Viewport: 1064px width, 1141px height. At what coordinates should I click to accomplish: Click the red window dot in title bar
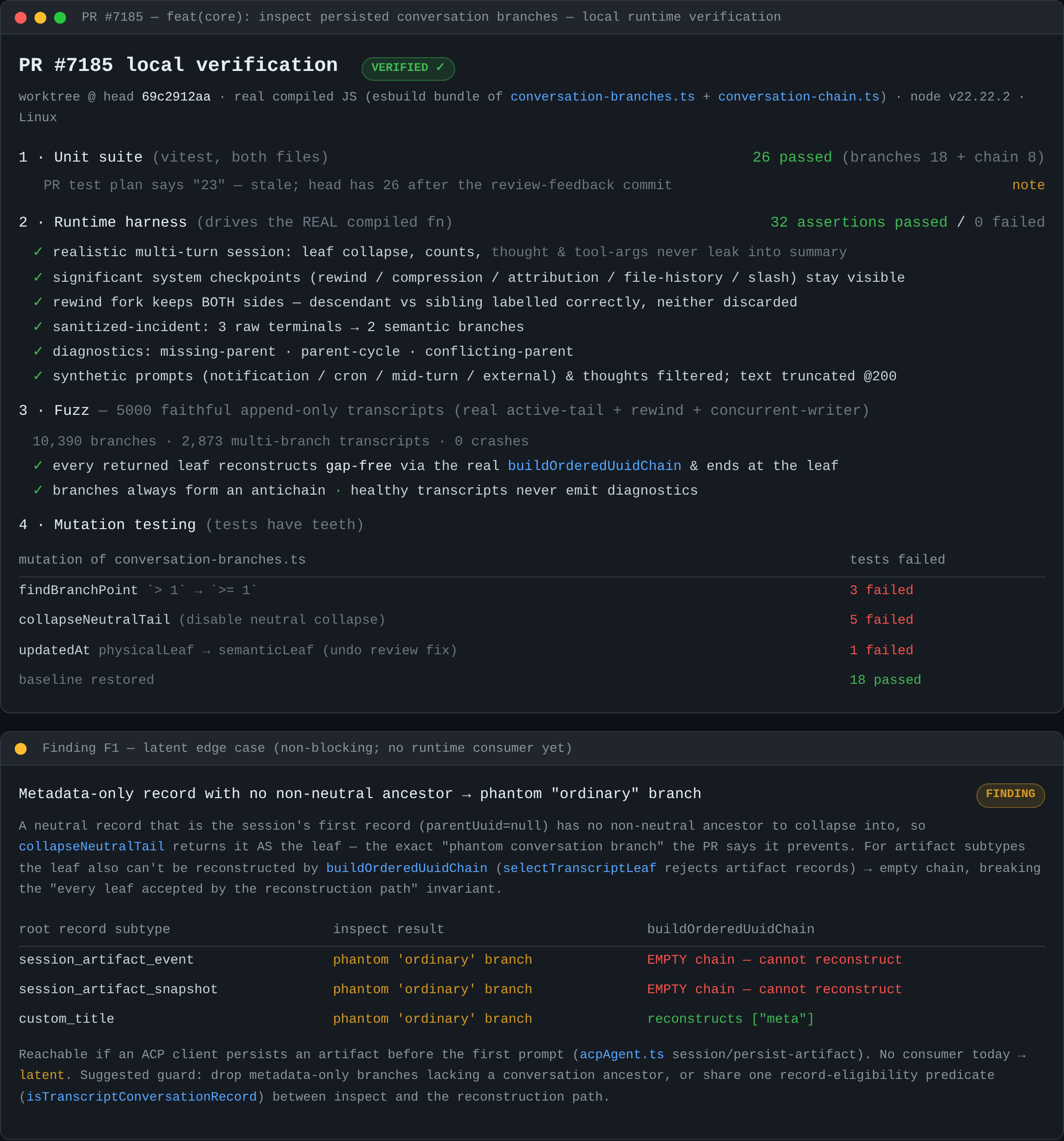tap(21, 17)
